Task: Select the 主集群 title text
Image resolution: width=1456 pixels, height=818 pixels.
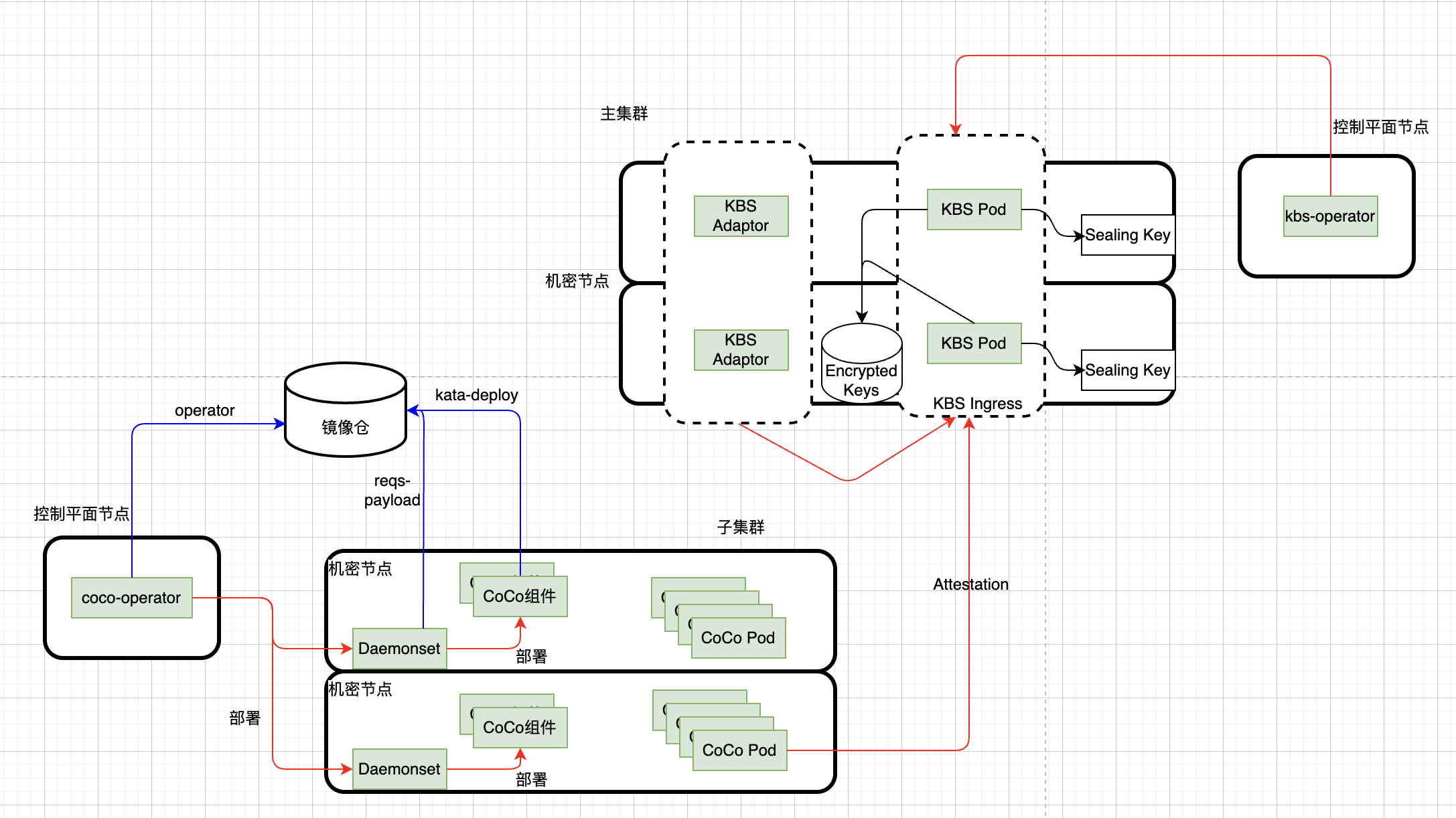Action: [x=624, y=114]
